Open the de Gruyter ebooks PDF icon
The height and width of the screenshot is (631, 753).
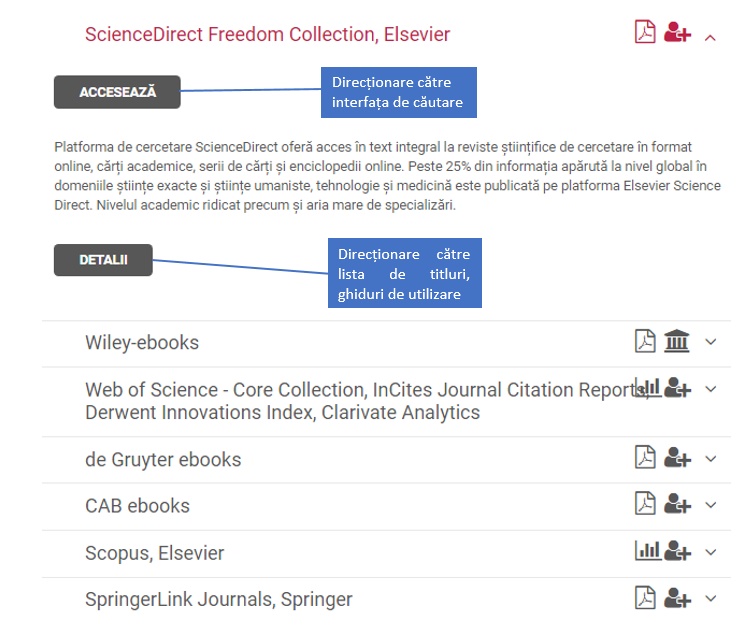pyautogui.click(x=645, y=457)
